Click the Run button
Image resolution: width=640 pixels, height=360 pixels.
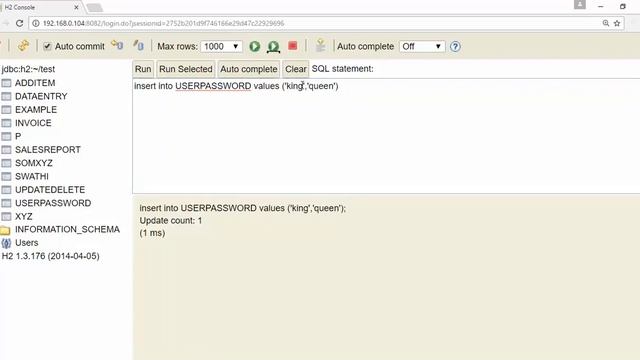[143, 69]
